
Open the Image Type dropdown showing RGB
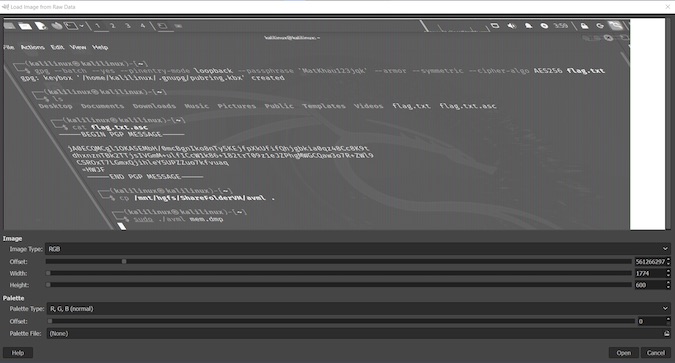(x=358, y=249)
